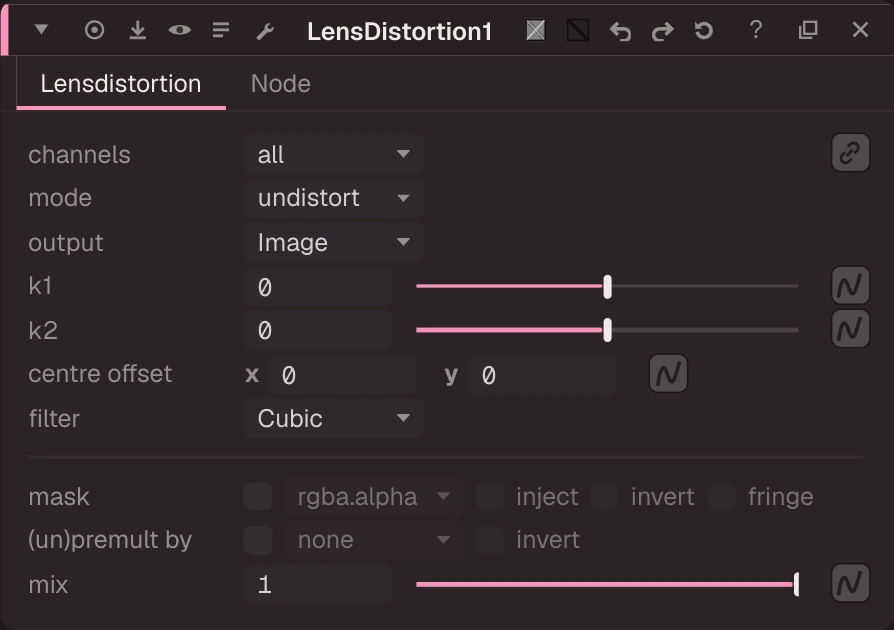Screen dimensions: 894x630
Task: Click the 'centre offset' label text
Action: pos(100,374)
